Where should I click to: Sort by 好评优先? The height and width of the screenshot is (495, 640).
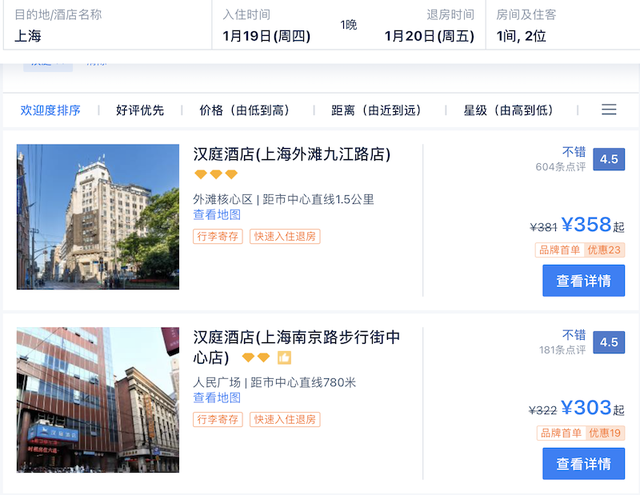tap(140, 110)
